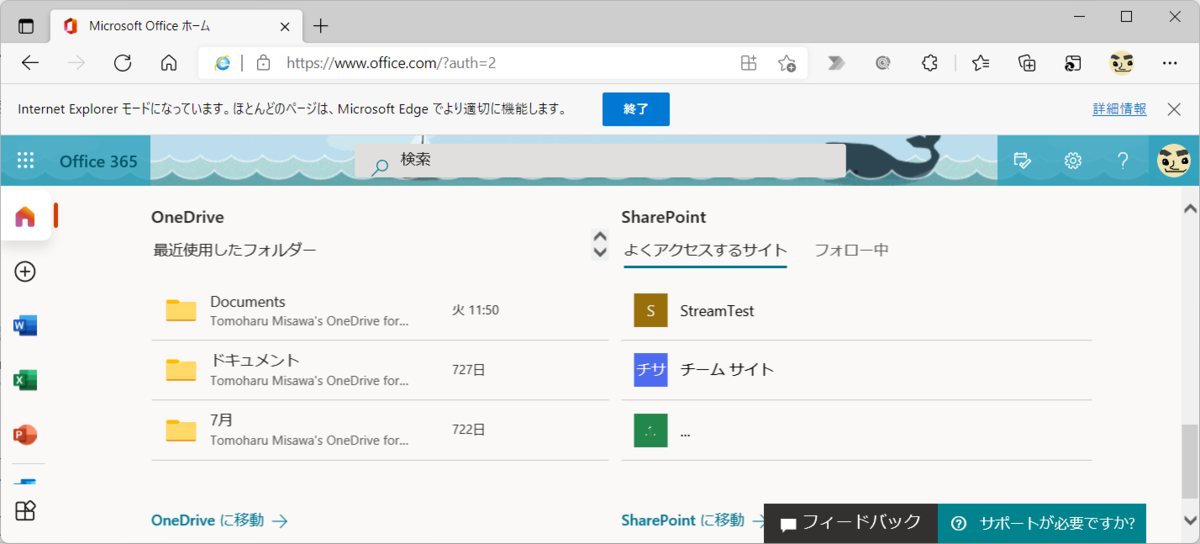The width and height of the screenshot is (1200, 544).
Task: Open Collections in Edge toolbar
Action: click(x=1027, y=63)
